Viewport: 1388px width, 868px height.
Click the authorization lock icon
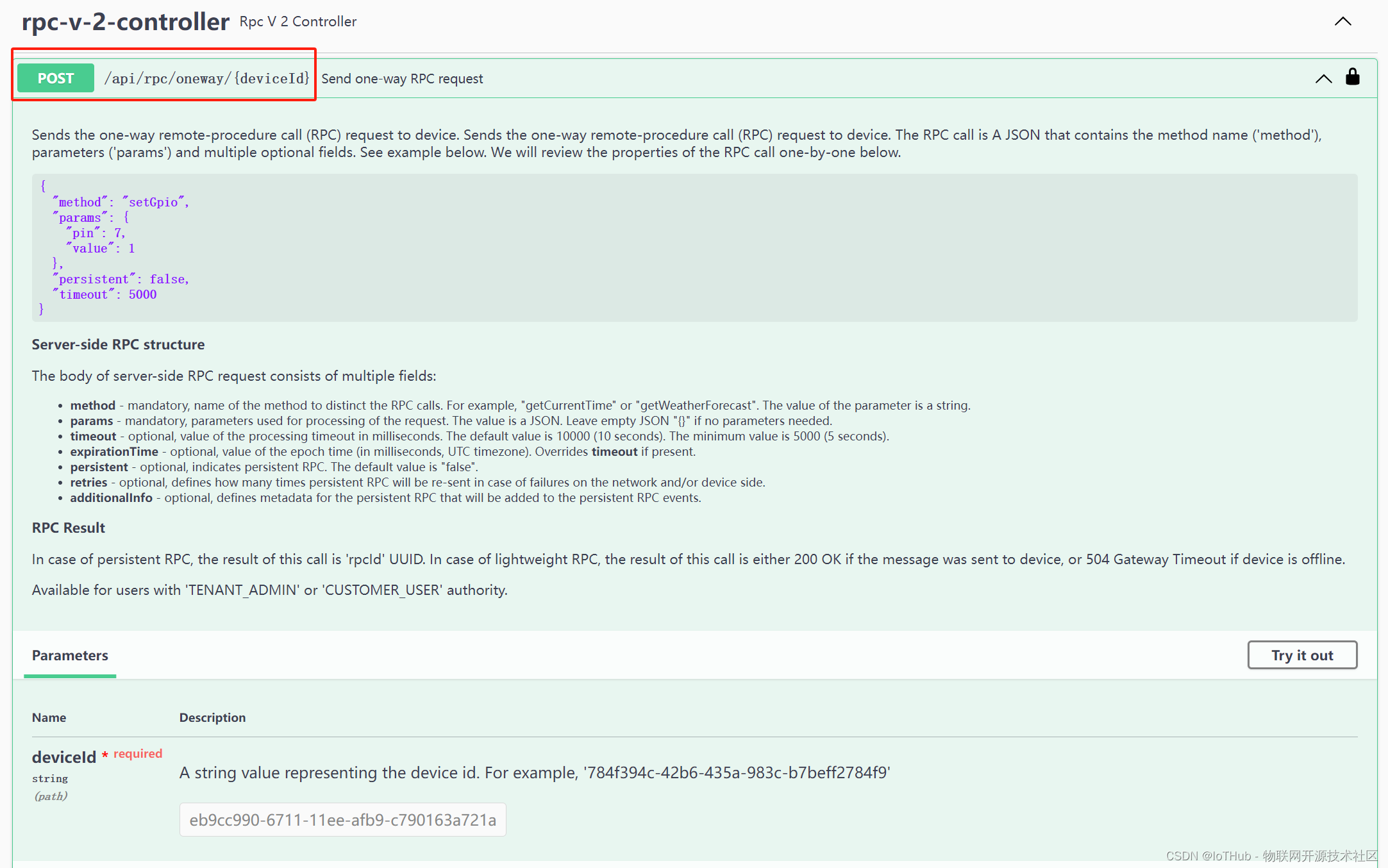coord(1353,77)
